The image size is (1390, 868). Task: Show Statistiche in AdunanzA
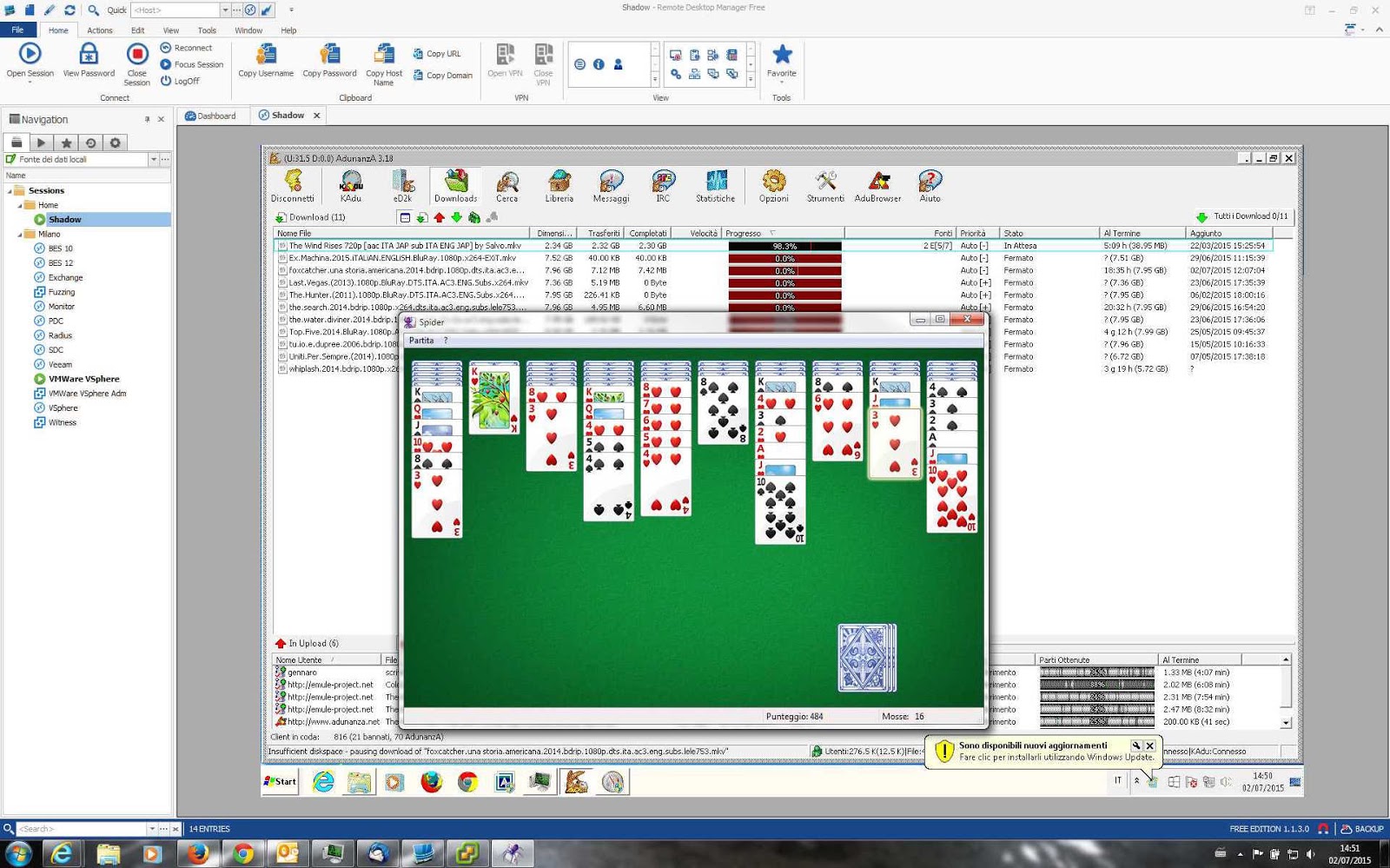pyautogui.click(x=716, y=186)
